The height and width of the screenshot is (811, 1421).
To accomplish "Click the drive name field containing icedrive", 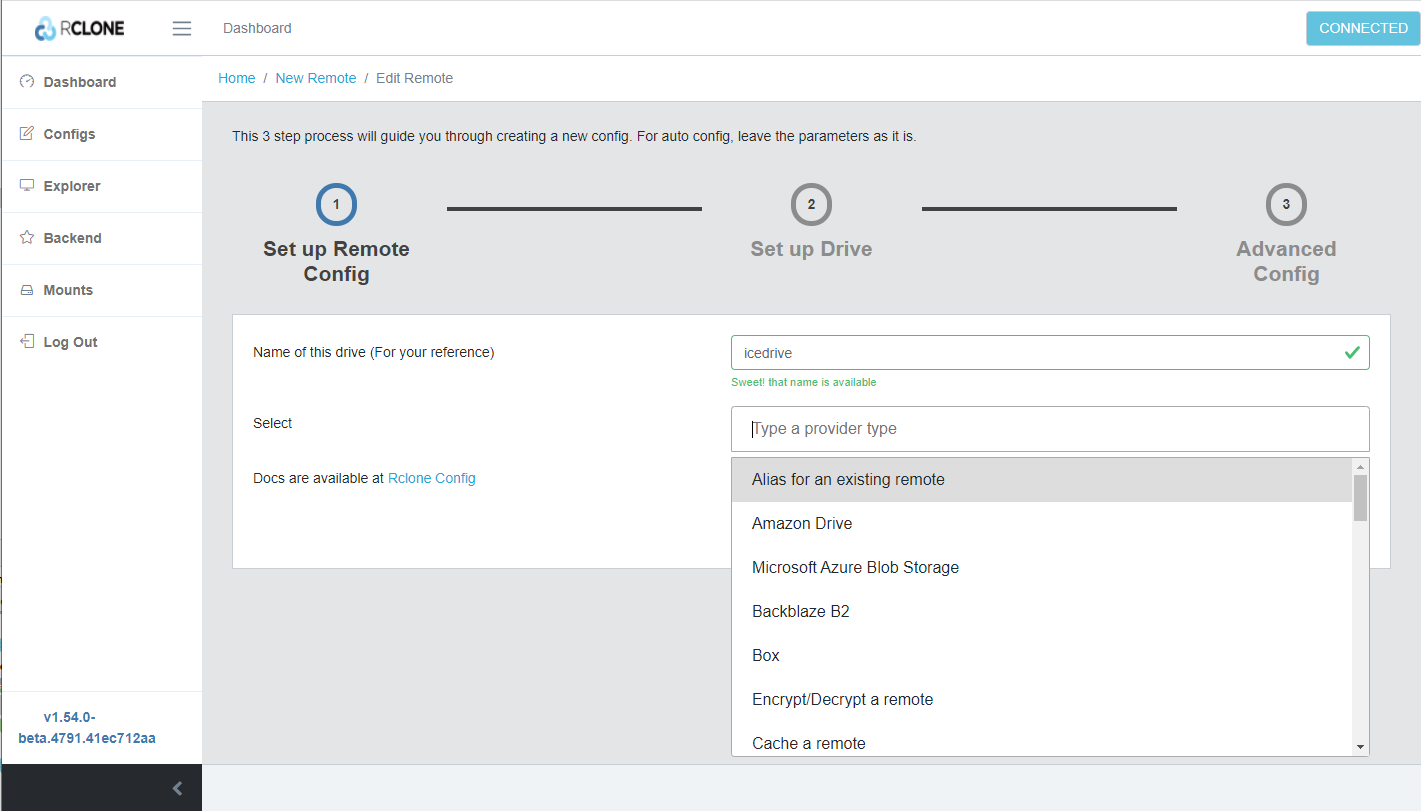I will [x=1050, y=352].
